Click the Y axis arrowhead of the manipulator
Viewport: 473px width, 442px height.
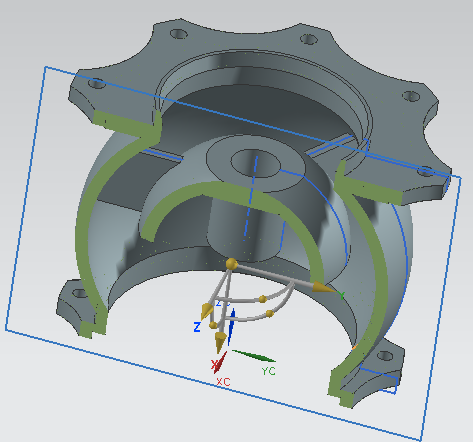click(x=323, y=287)
